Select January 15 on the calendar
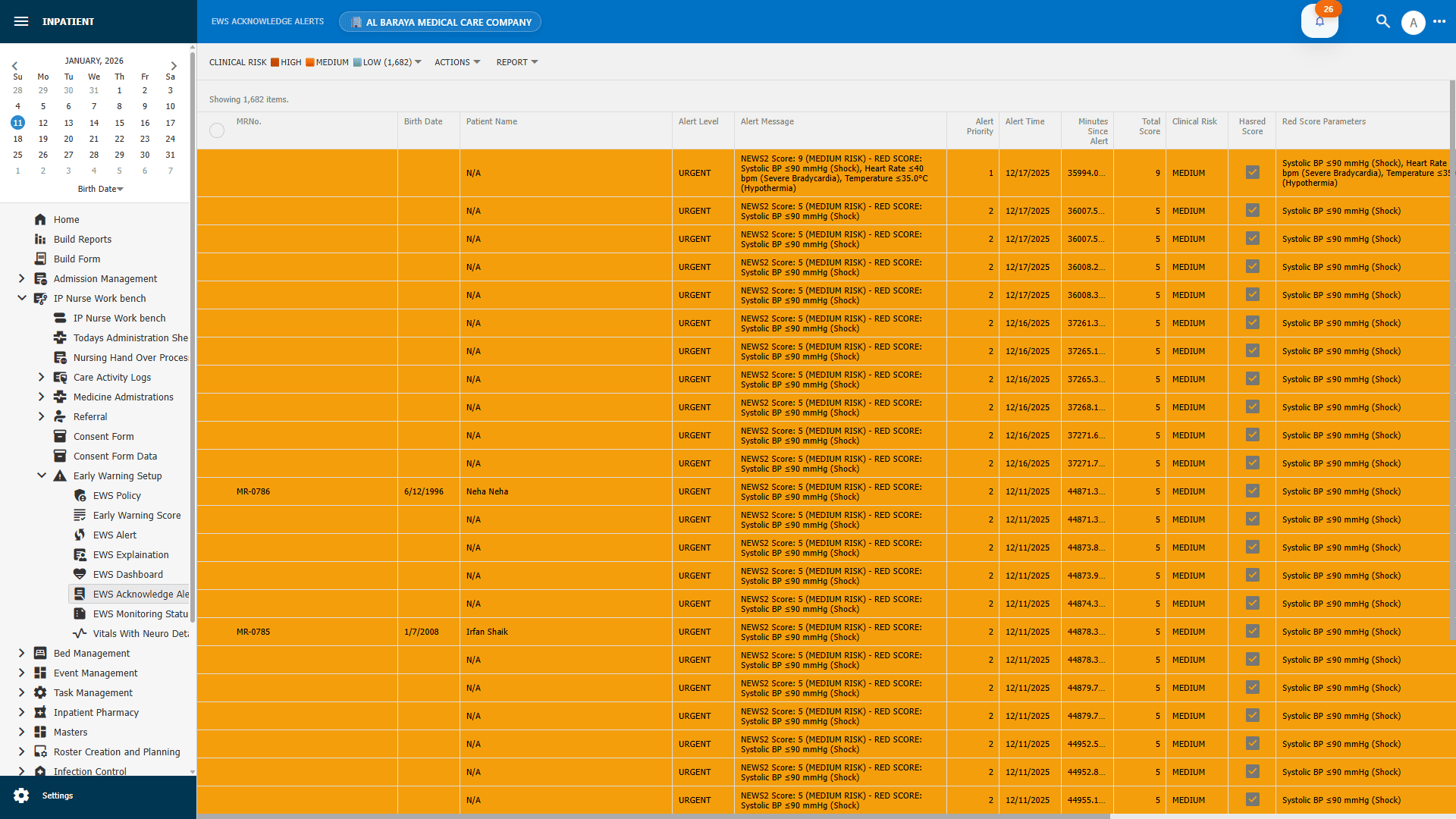The image size is (1456, 819). point(119,122)
